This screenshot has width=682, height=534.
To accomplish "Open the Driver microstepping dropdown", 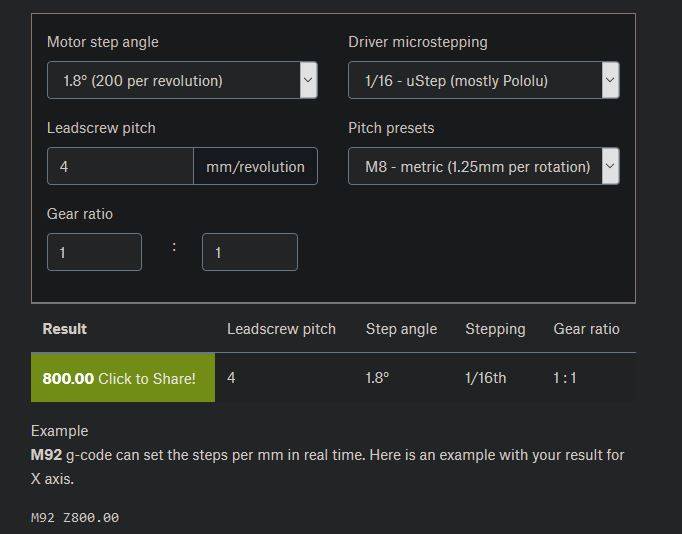I will [x=483, y=80].
